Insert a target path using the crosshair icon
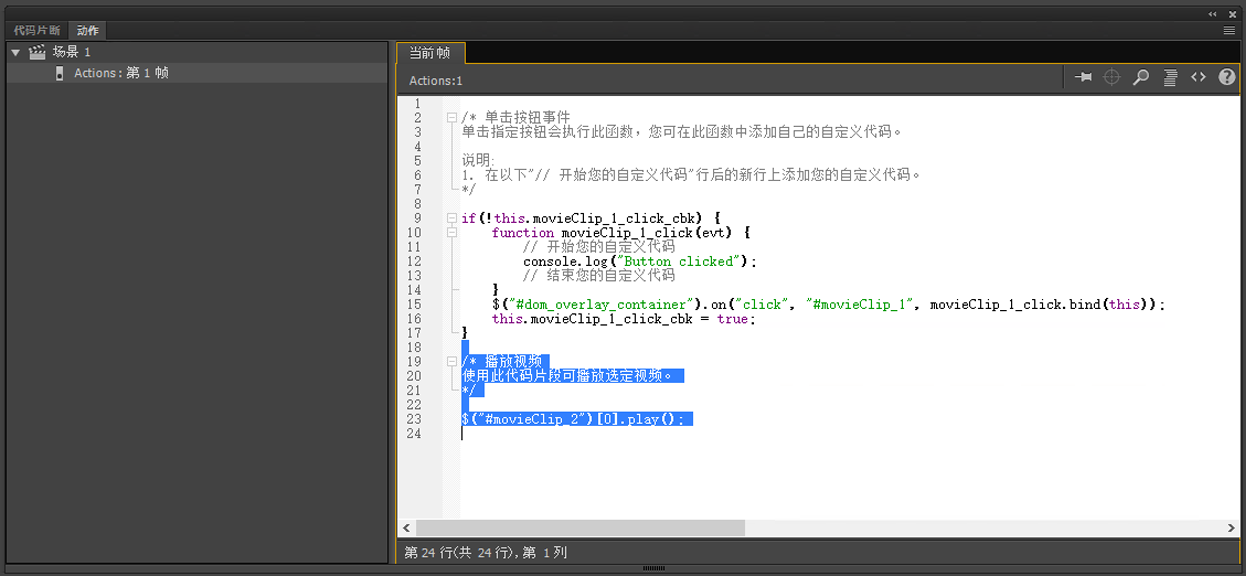 click(x=1112, y=76)
